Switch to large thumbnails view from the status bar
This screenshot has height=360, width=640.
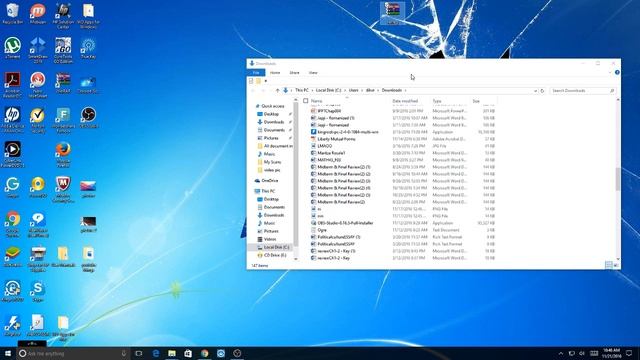[616, 265]
